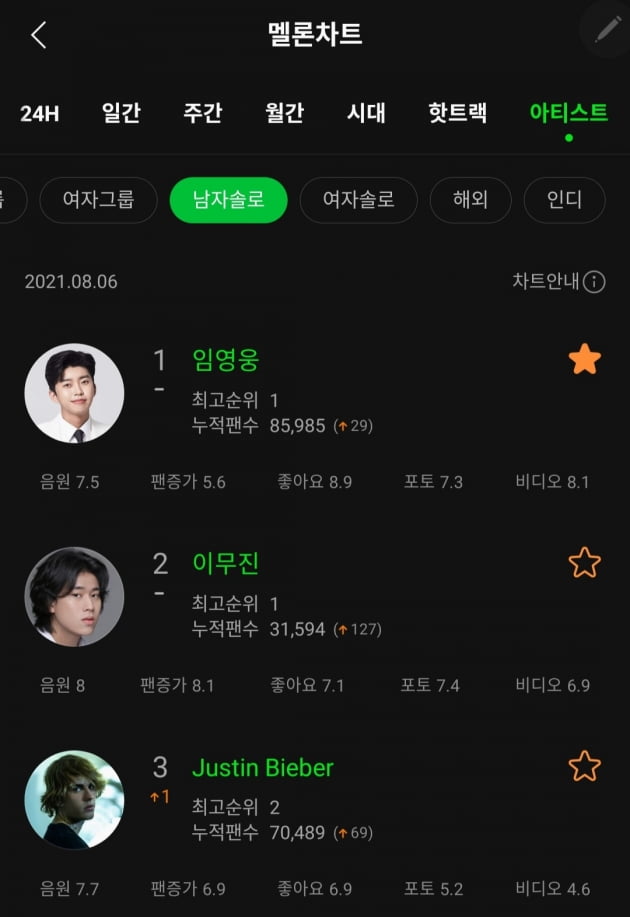Switch to the 주간 chart tab
This screenshot has height=917, width=630.
[x=203, y=114]
